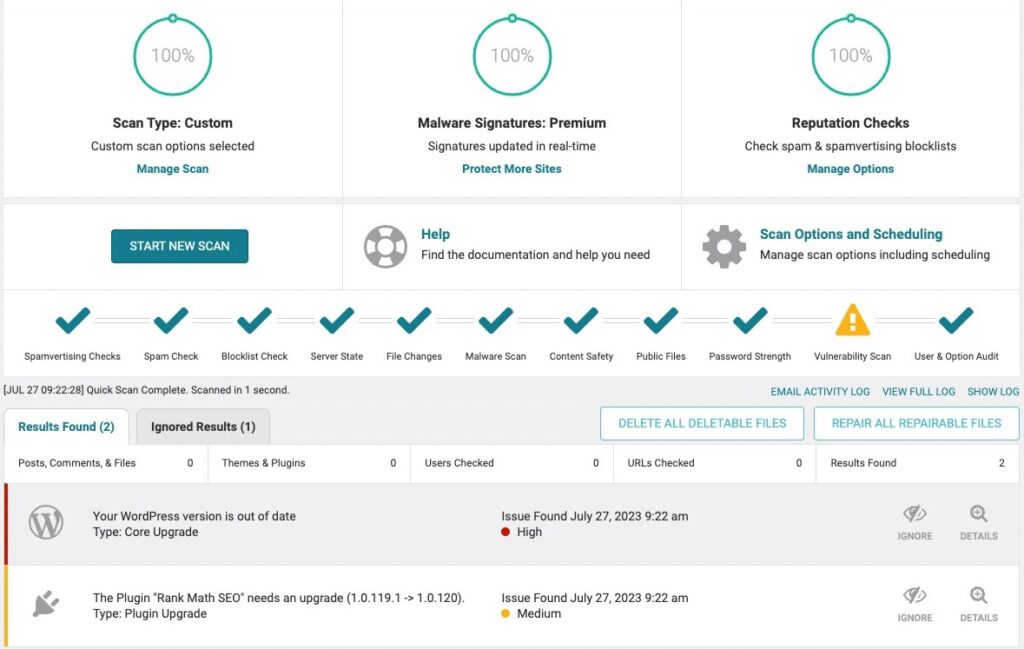
Task: Click the Spamvertising Checks checkmark icon
Action: 72,321
